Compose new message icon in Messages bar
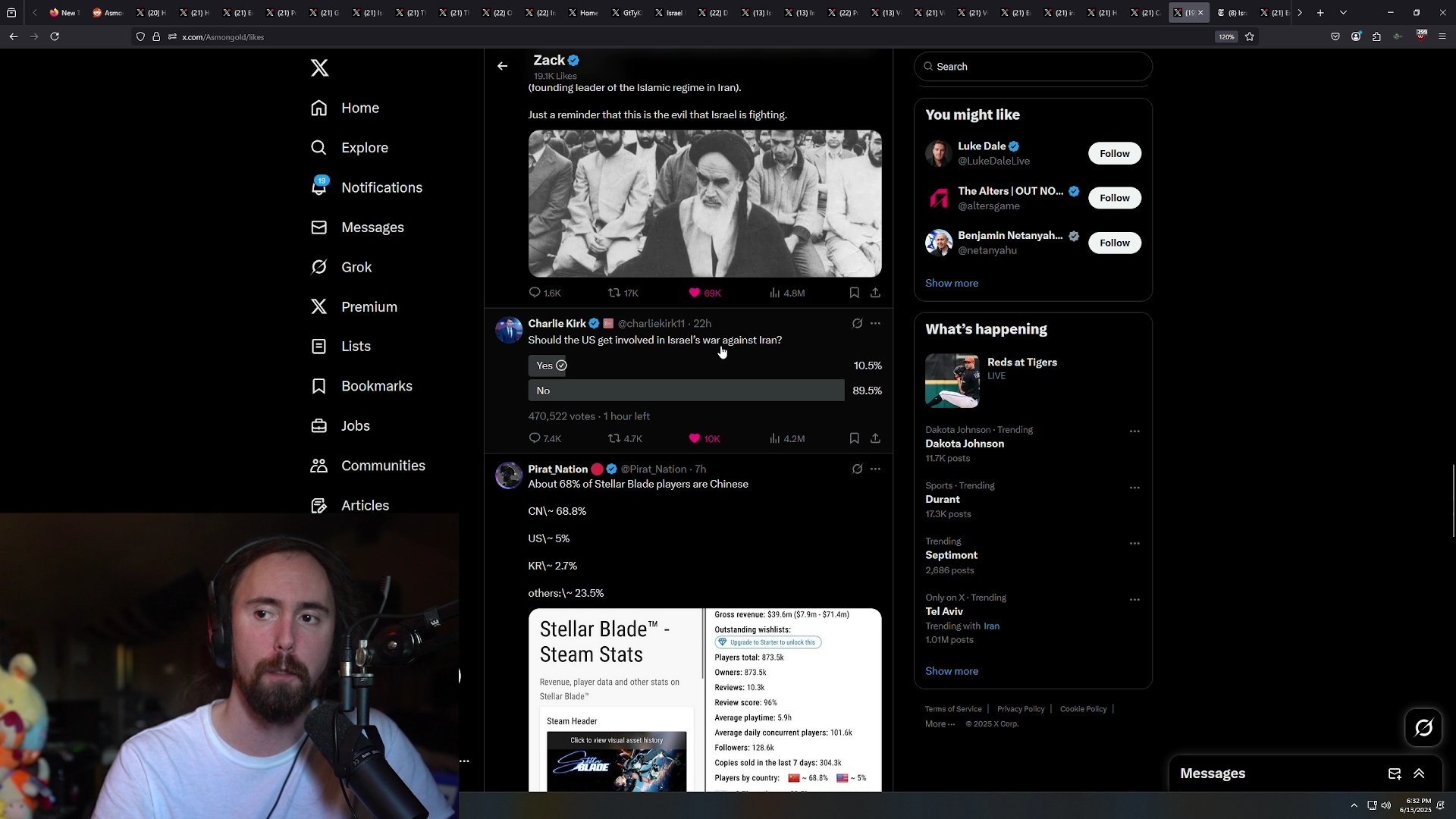This screenshot has height=819, width=1456. pyautogui.click(x=1394, y=773)
